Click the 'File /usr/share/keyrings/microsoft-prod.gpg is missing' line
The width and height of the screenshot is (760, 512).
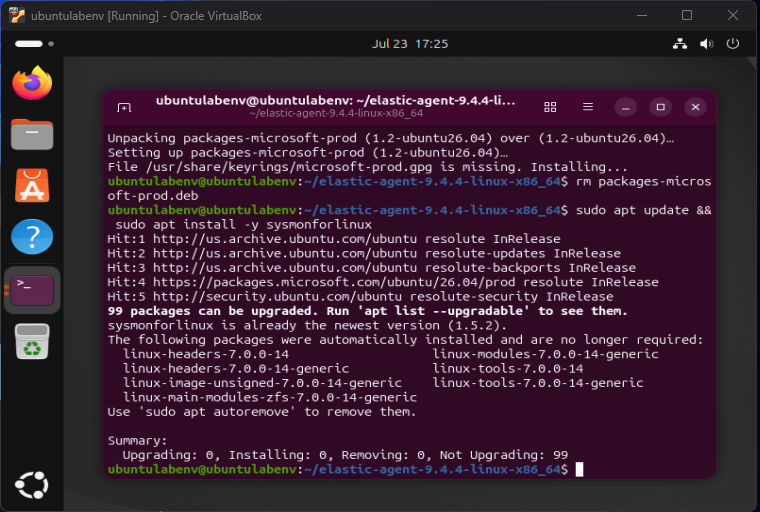click(367, 167)
